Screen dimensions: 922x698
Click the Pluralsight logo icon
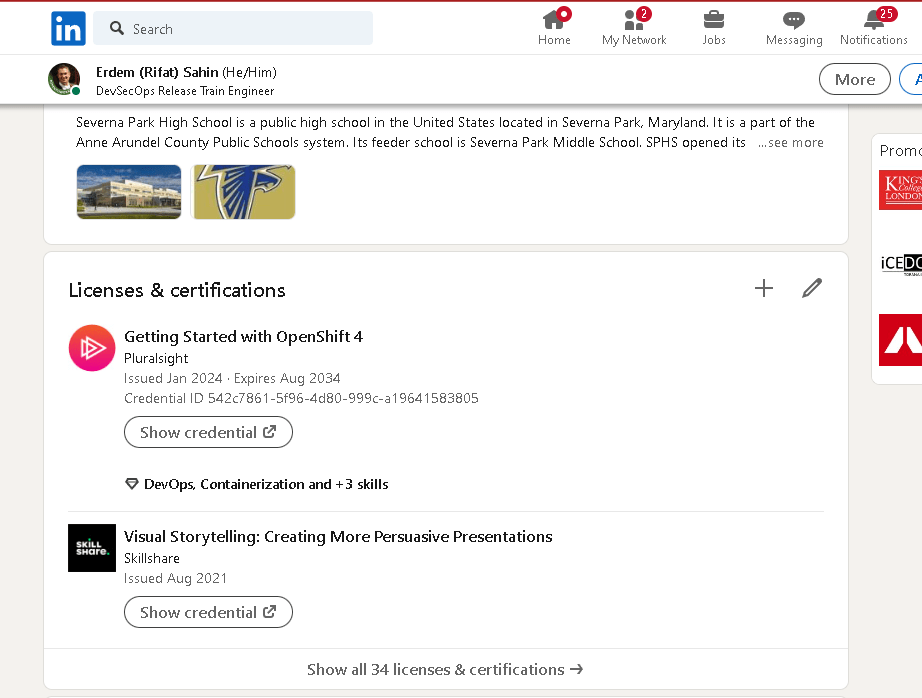[92, 348]
